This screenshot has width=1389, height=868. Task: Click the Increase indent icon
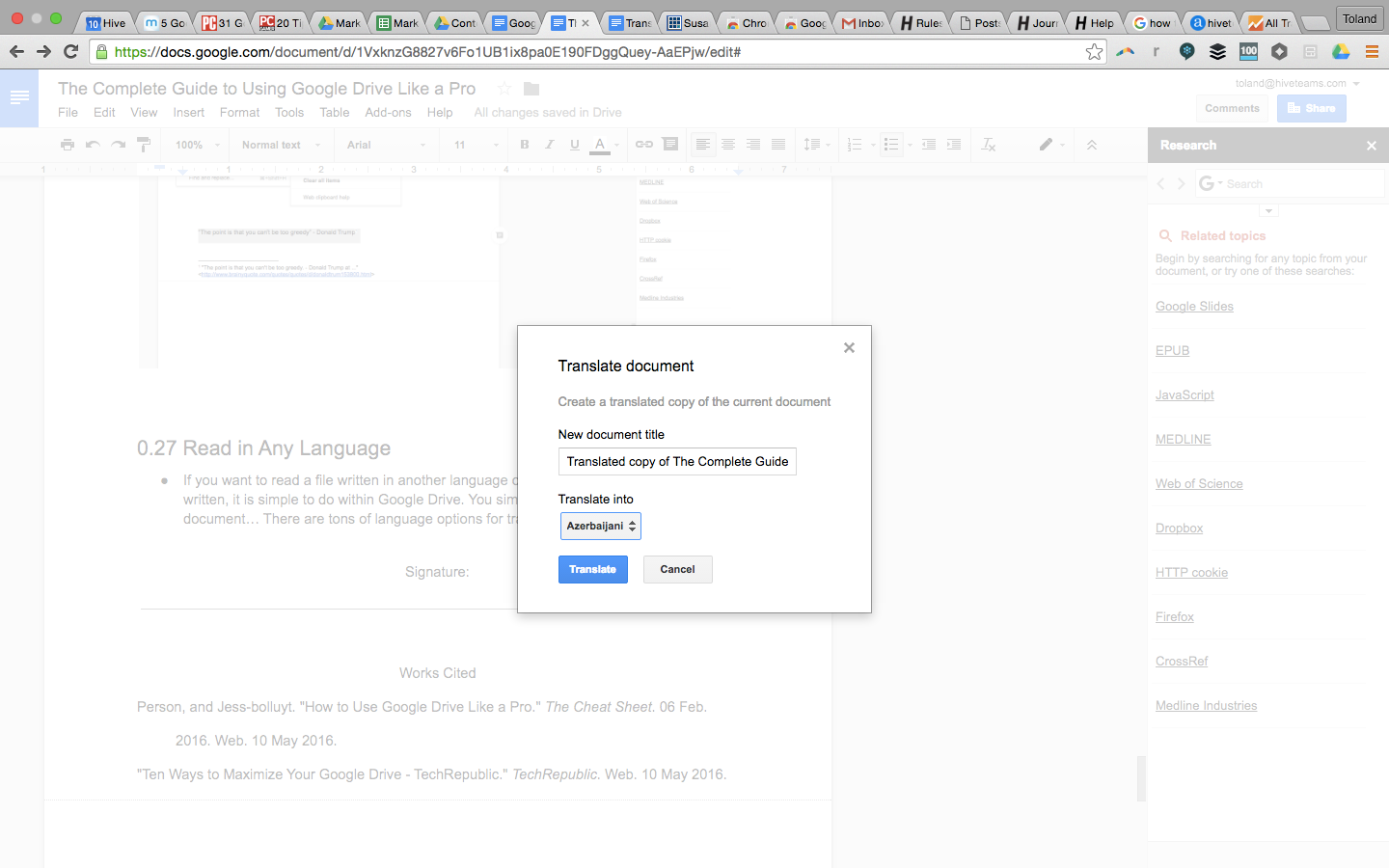pyautogui.click(x=954, y=145)
